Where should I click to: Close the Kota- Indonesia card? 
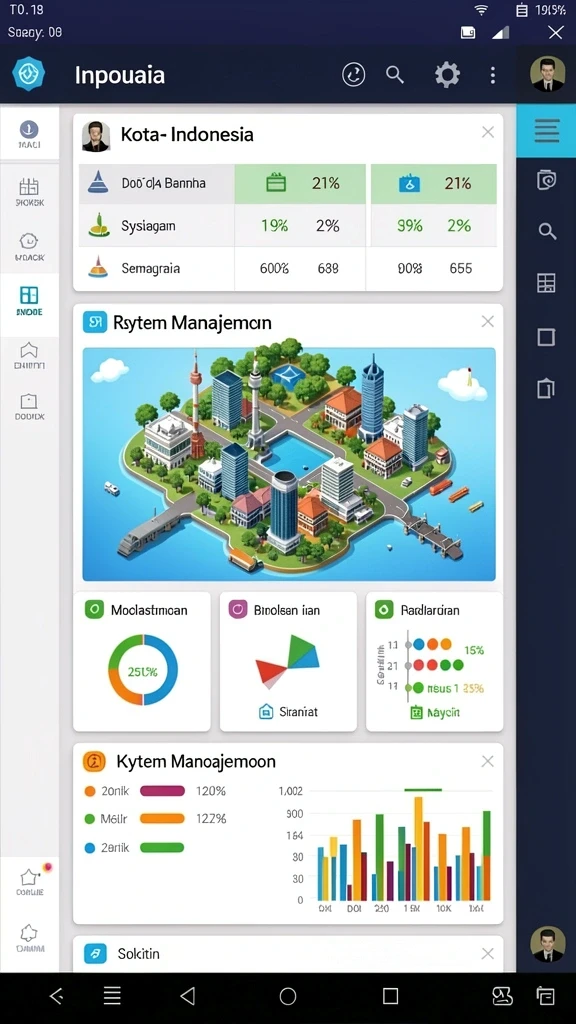tap(488, 132)
